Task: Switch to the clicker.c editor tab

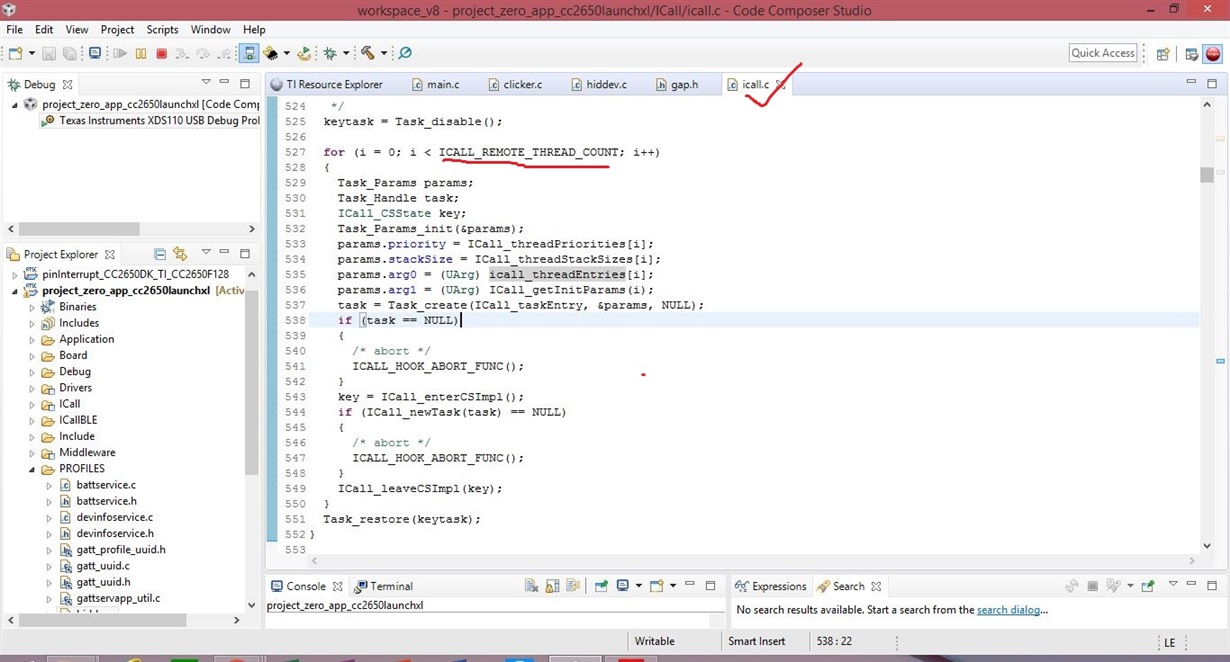Action: pos(515,85)
